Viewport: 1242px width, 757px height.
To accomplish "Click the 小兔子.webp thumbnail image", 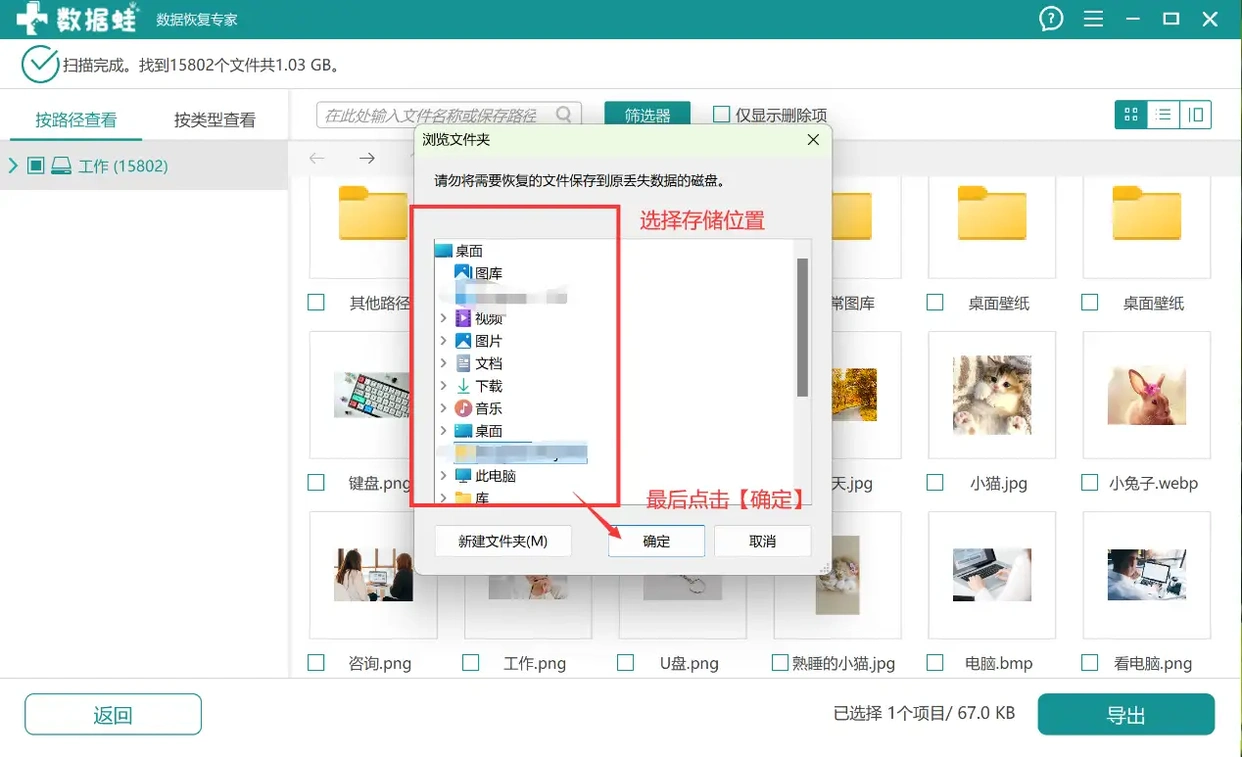I will [x=1146, y=395].
